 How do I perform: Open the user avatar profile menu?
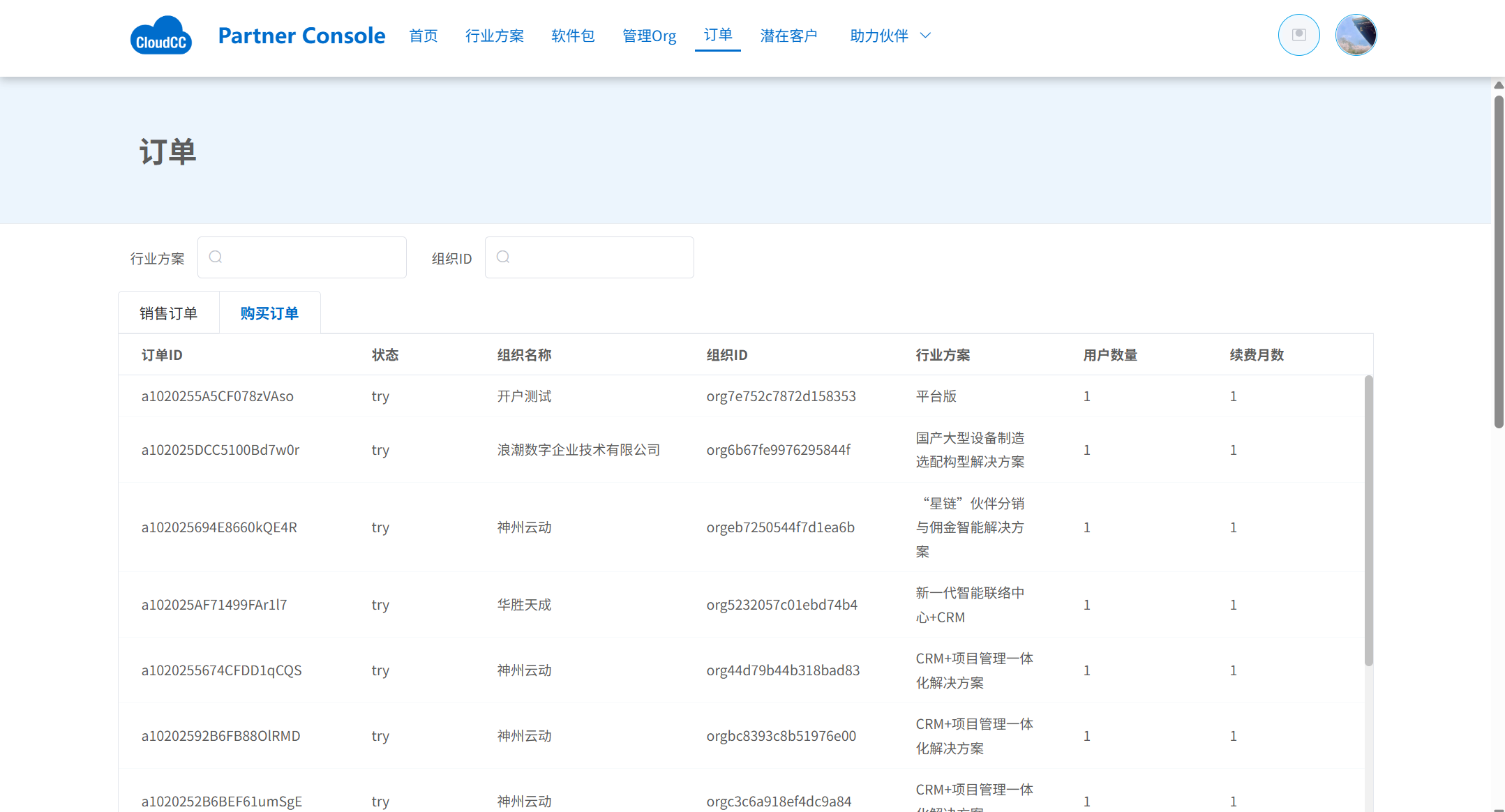tap(1355, 35)
